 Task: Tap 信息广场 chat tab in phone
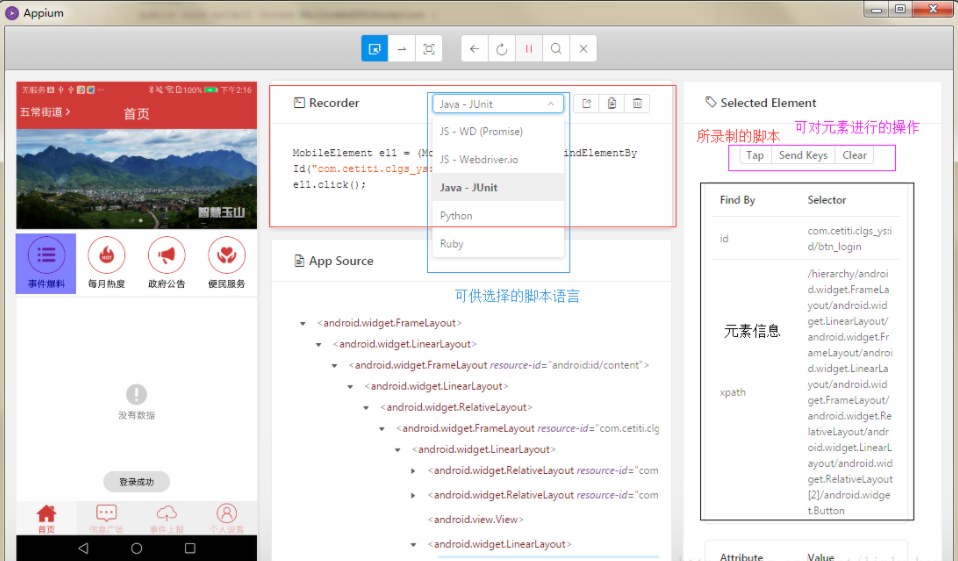pyautogui.click(x=106, y=519)
